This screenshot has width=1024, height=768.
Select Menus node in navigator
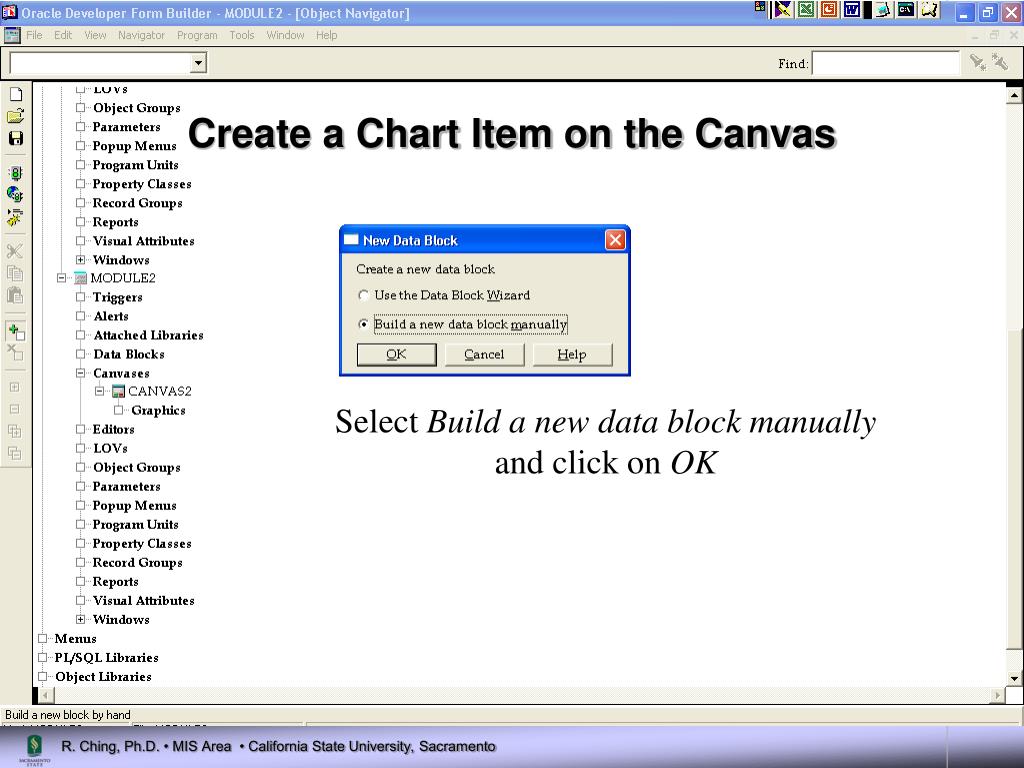[x=76, y=639]
